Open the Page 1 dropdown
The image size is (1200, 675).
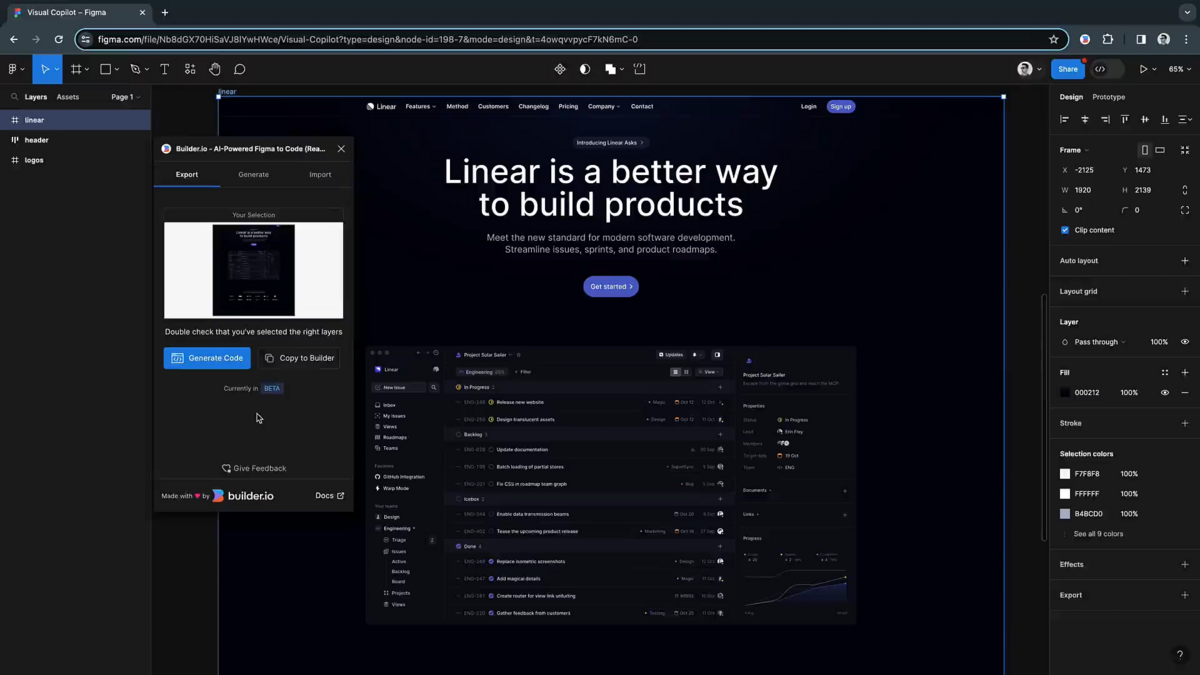(125, 97)
